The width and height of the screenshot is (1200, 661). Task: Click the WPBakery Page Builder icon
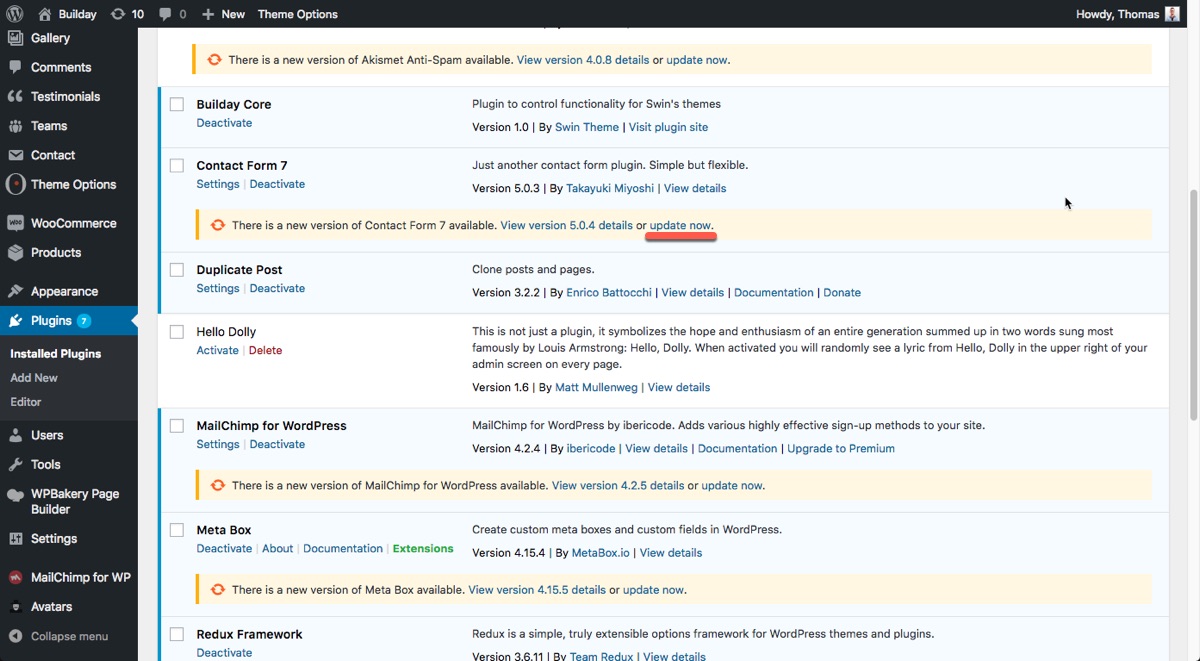tap(15, 494)
